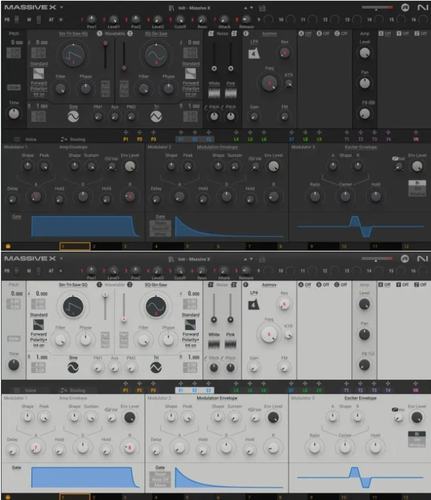Select Tri PM oscillator icon in dark theme
This screenshot has height=500, width=431.
click(x=156, y=117)
